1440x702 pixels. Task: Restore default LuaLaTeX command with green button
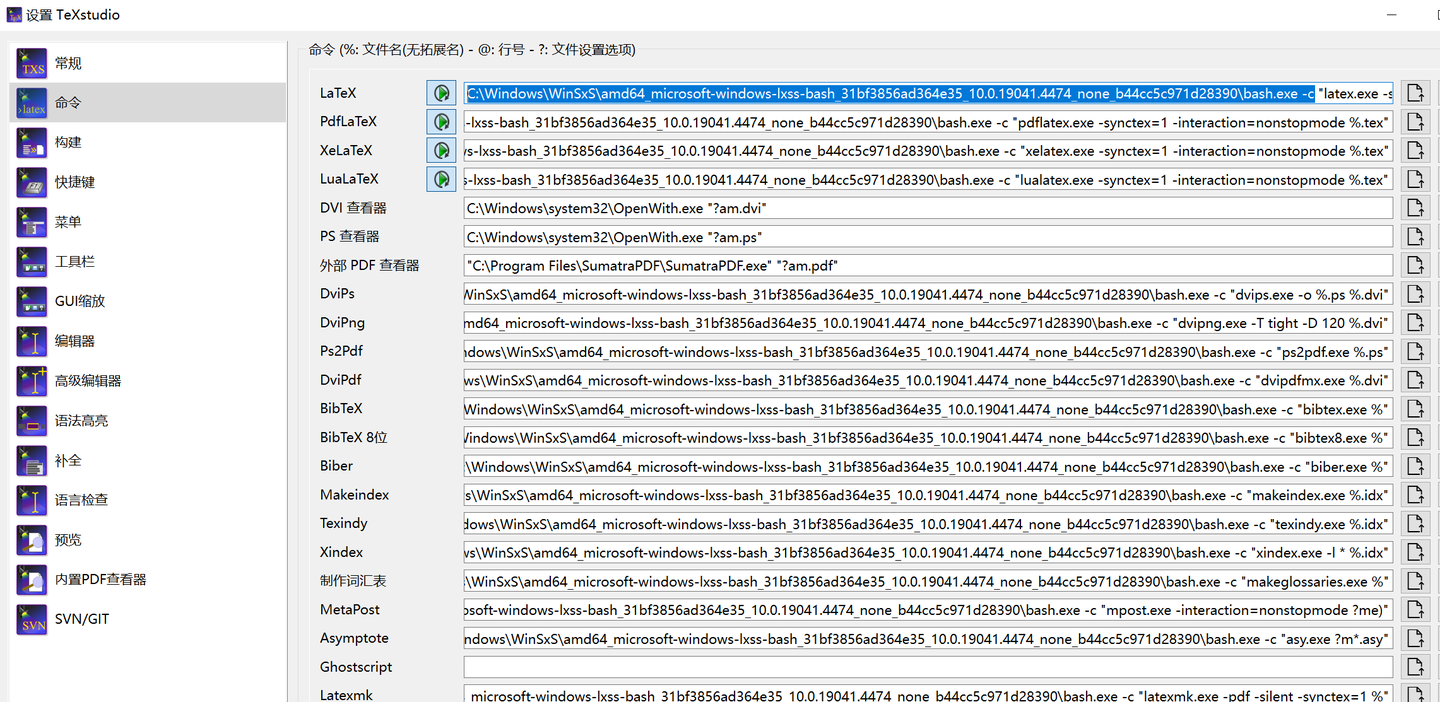tap(441, 178)
